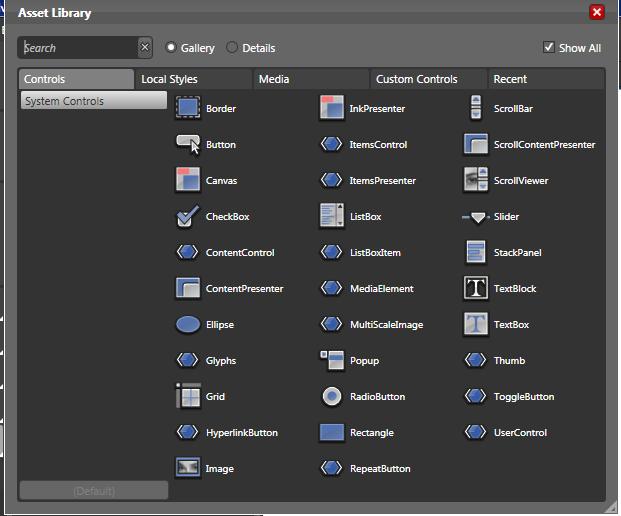Choose the Rectangle shape icon
This screenshot has height=516, width=621.
pyautogui.click(x=332, y=432)
